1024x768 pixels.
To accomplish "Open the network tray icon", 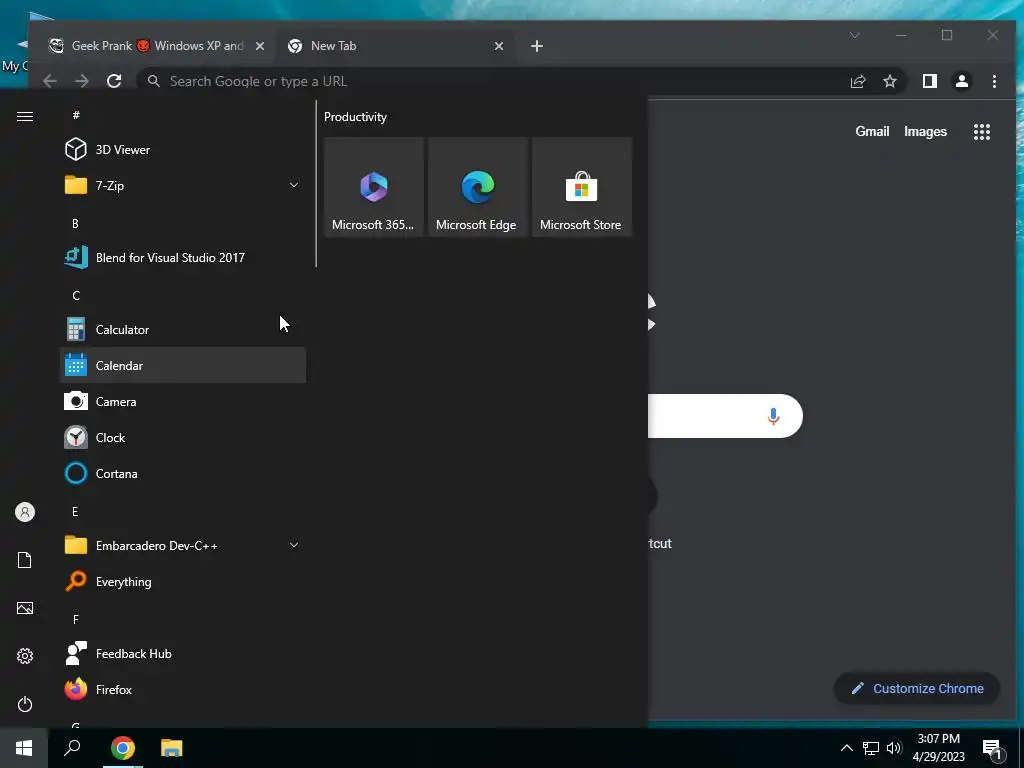I will point(871,748).
